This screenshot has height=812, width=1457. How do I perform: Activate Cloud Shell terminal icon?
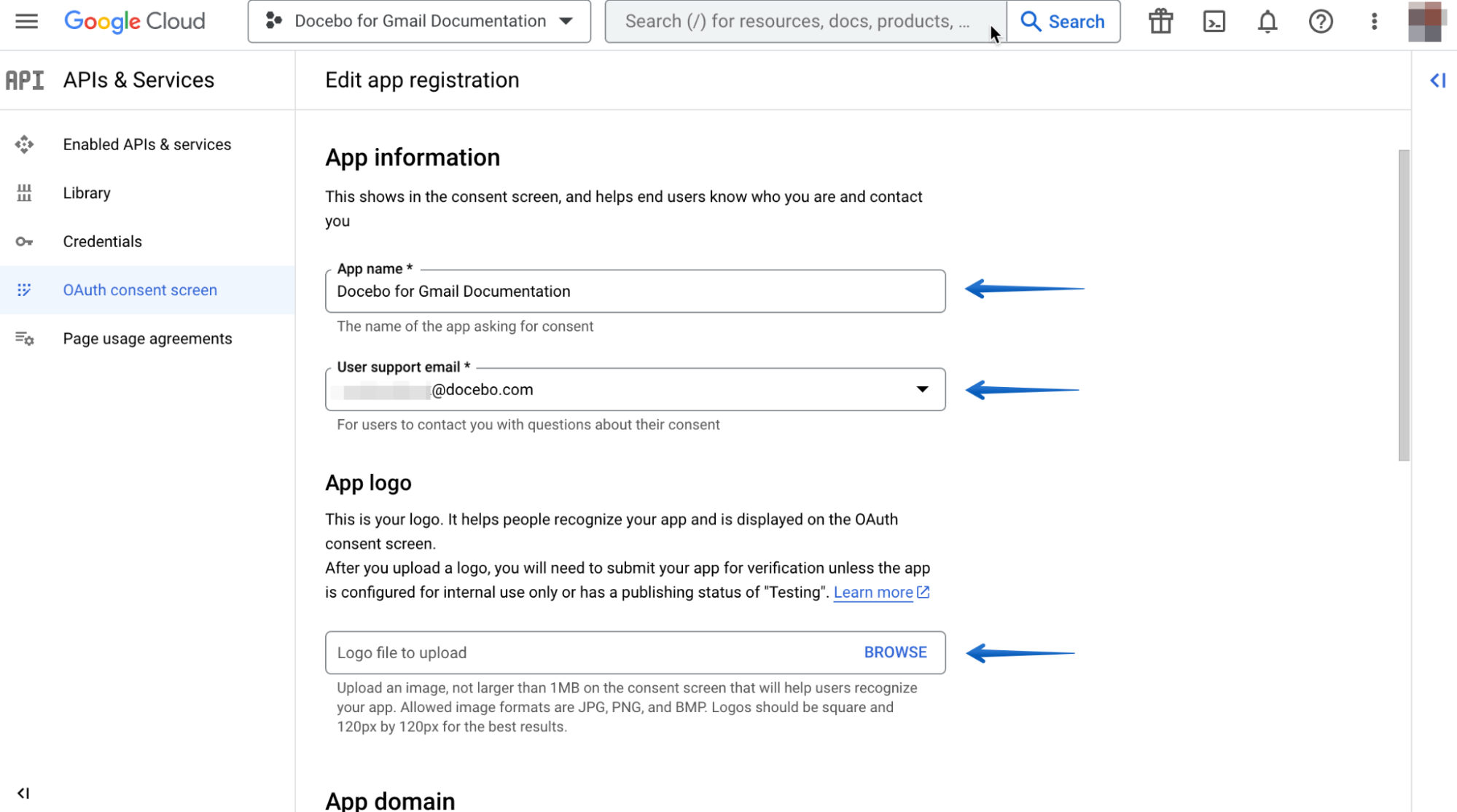1214,21
